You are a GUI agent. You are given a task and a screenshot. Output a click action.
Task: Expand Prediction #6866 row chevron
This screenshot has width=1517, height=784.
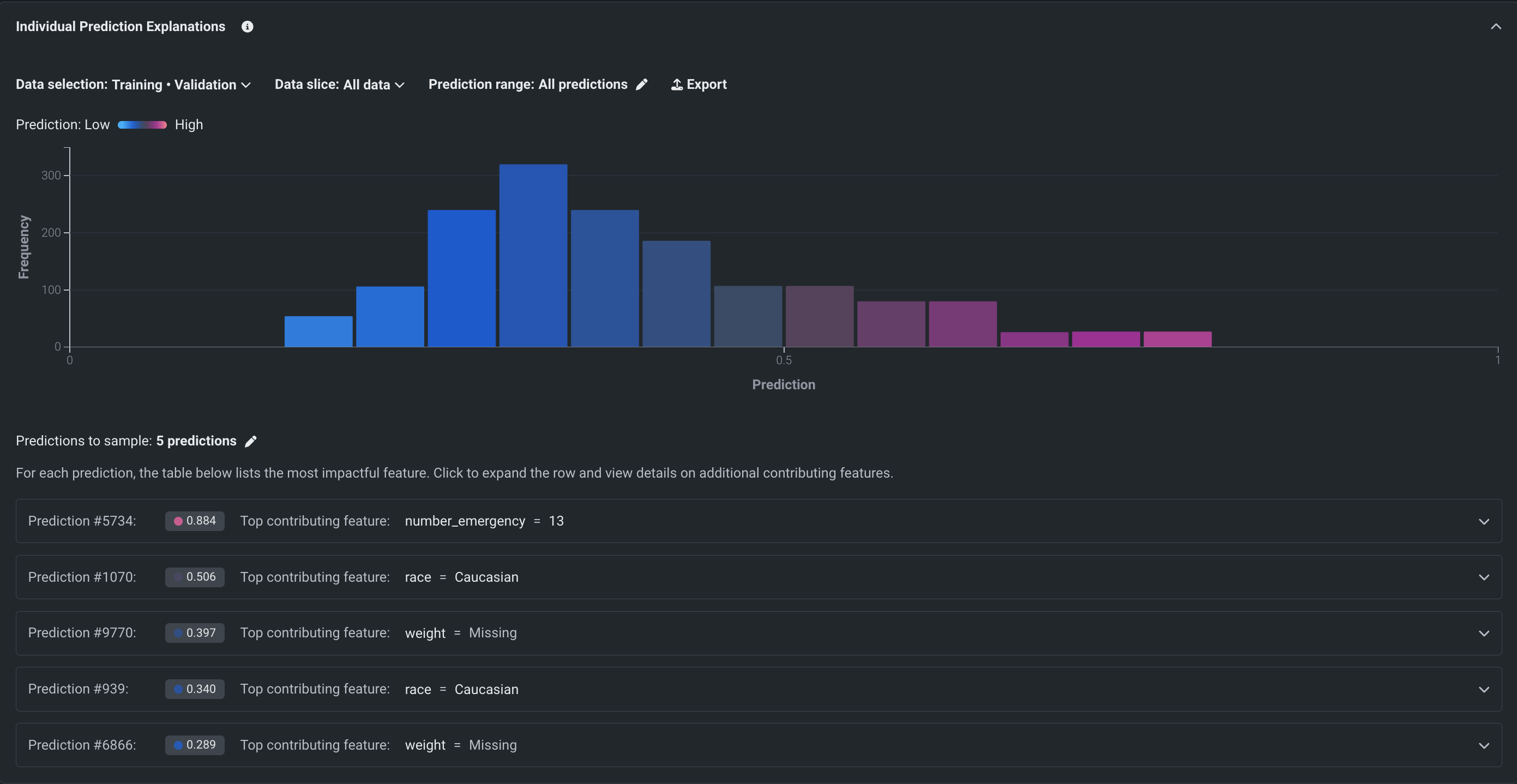tap(1484, 745)
